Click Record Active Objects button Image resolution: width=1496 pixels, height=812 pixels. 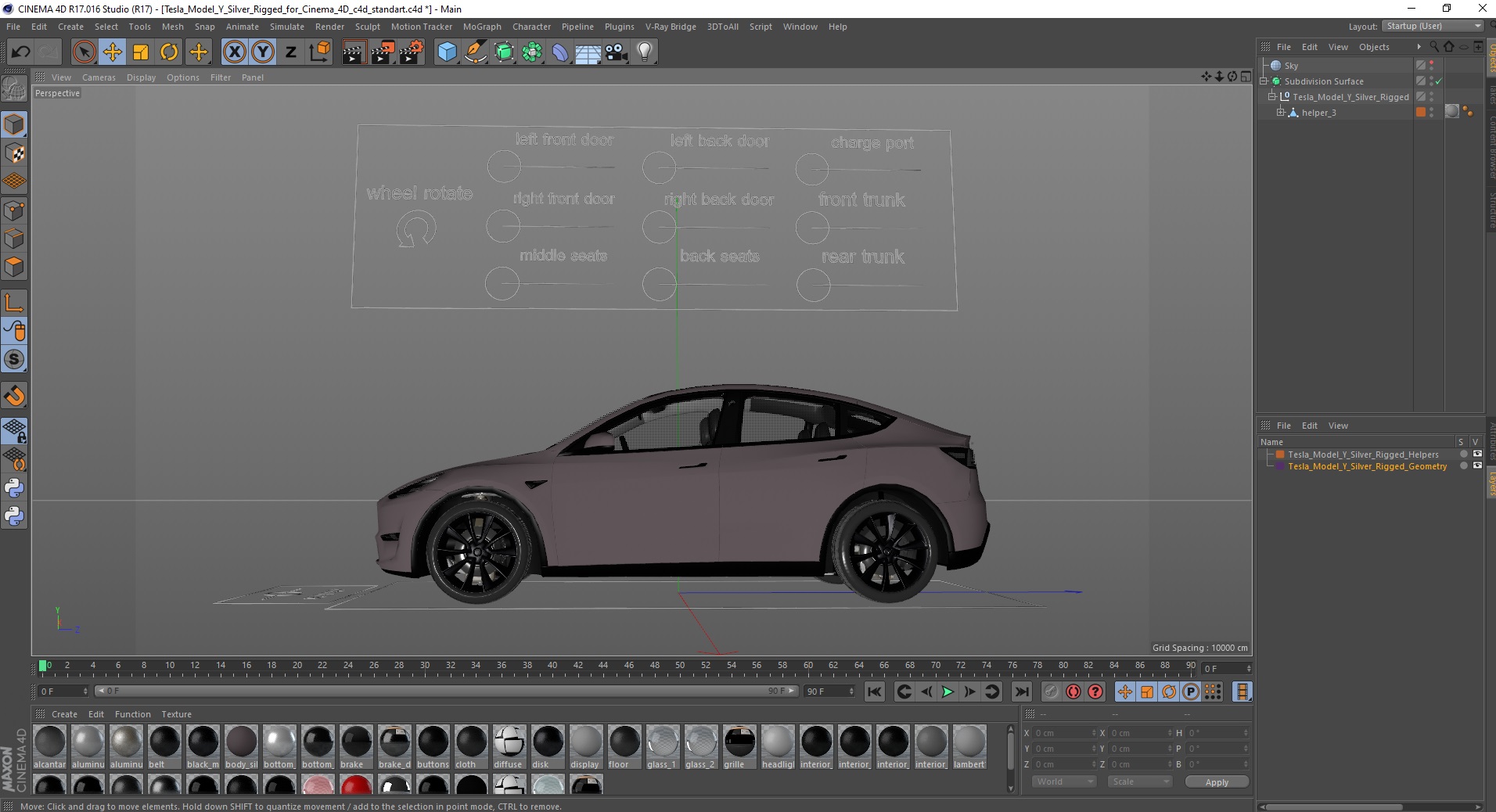click(x=1051, y=692)
